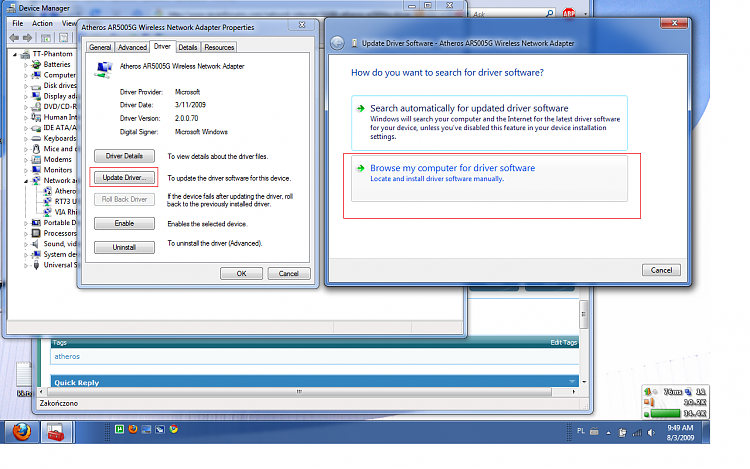
Task: Expand the Disk drives node
Action: click(26, 86)
